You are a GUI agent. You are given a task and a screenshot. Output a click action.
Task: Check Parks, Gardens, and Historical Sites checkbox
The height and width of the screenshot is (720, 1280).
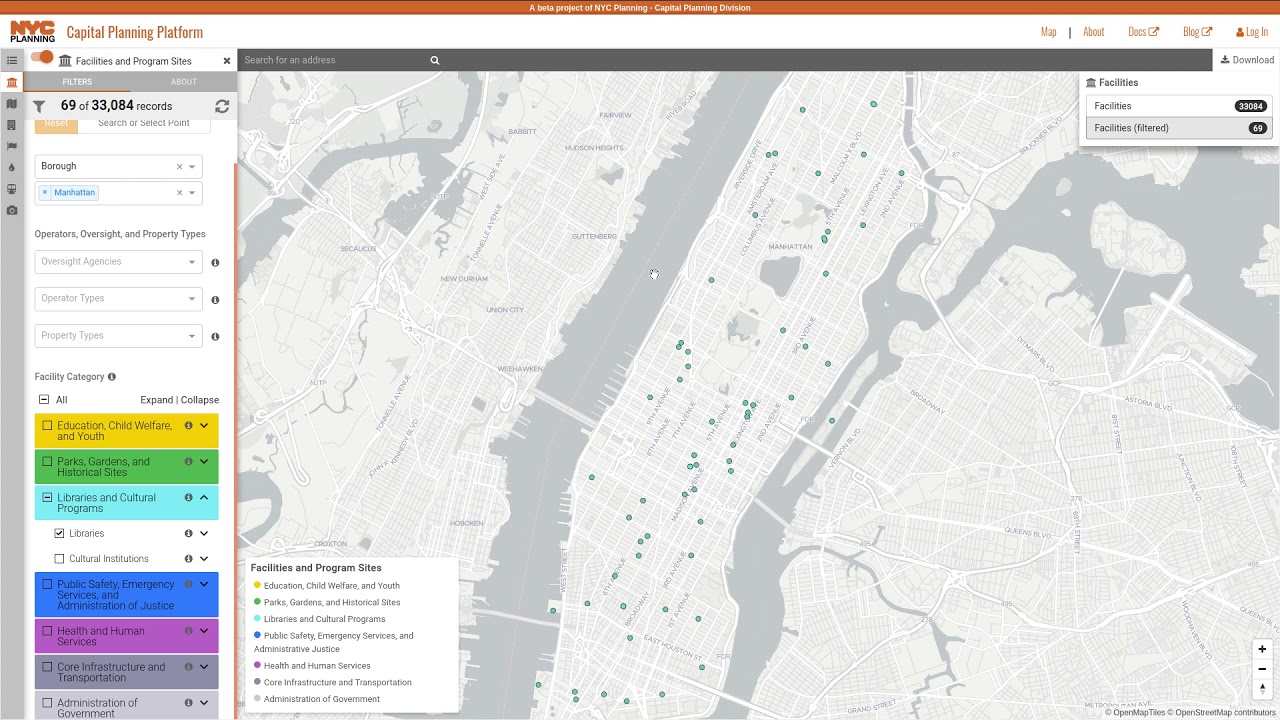[47, 462]
